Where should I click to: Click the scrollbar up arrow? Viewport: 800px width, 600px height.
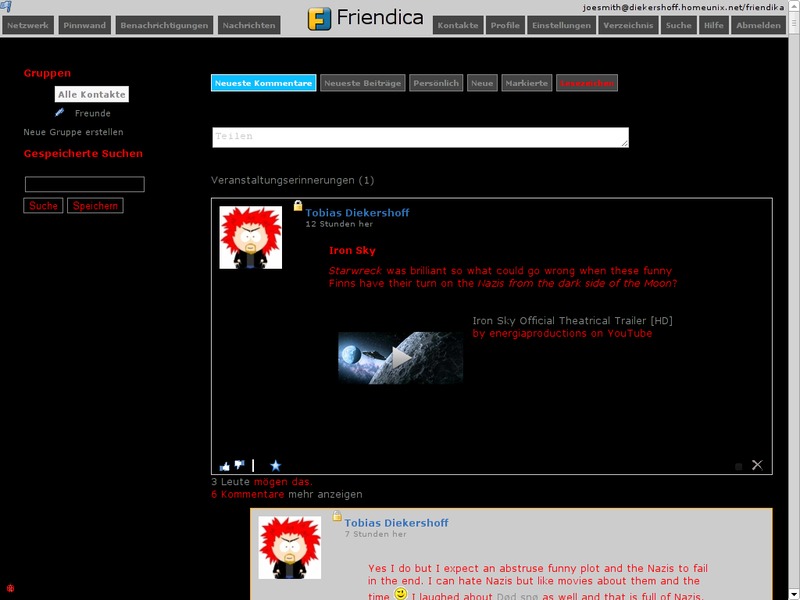point(794,5)
